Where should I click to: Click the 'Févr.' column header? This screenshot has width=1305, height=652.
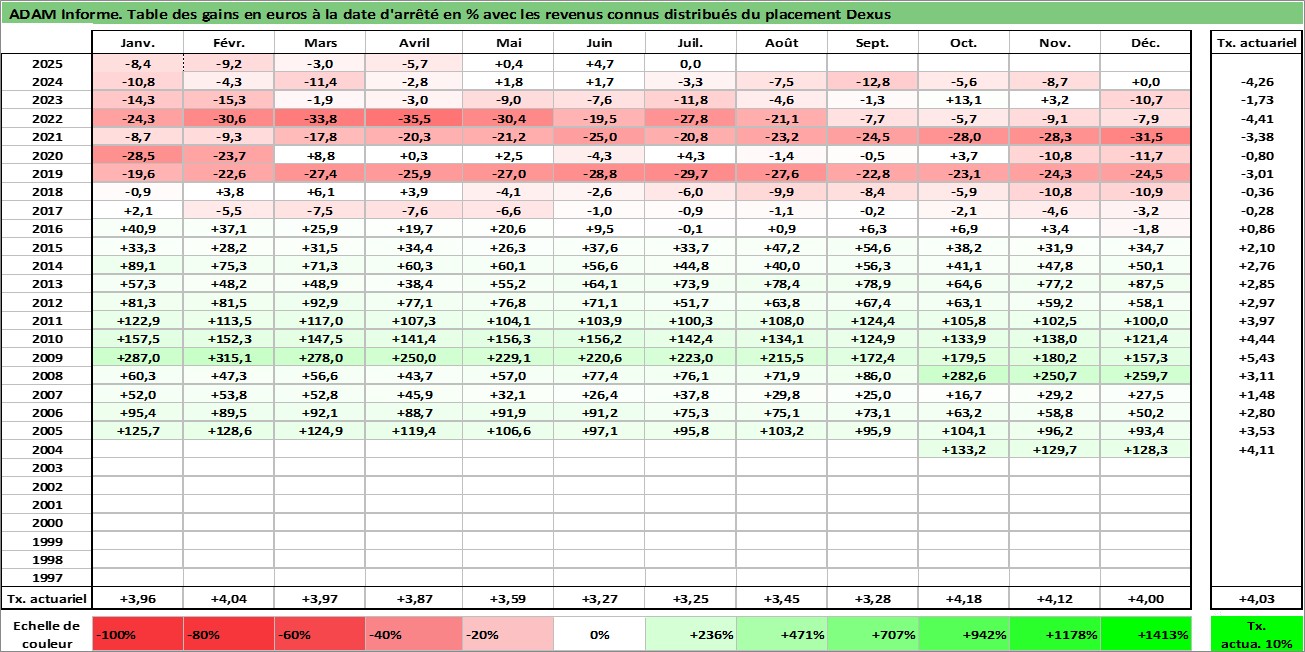click(x=229, y=43)
